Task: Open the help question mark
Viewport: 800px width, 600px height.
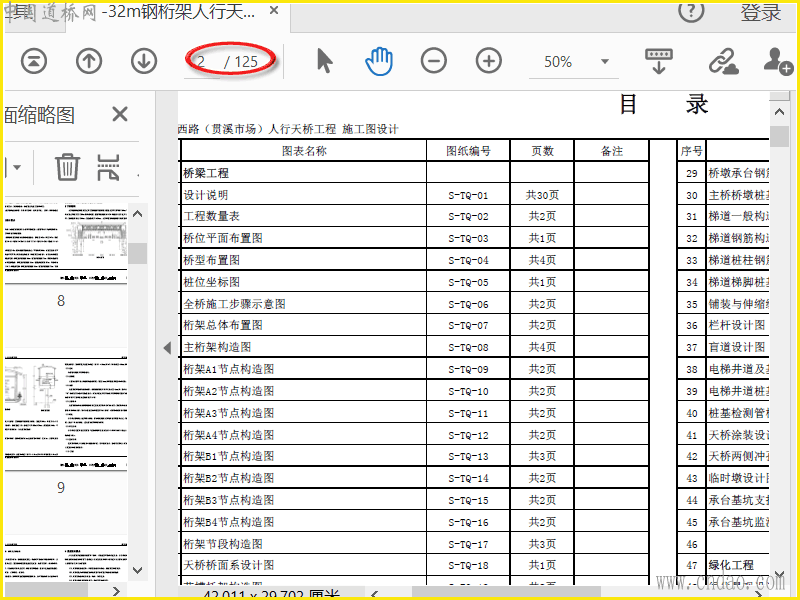Action: [691, 12]
